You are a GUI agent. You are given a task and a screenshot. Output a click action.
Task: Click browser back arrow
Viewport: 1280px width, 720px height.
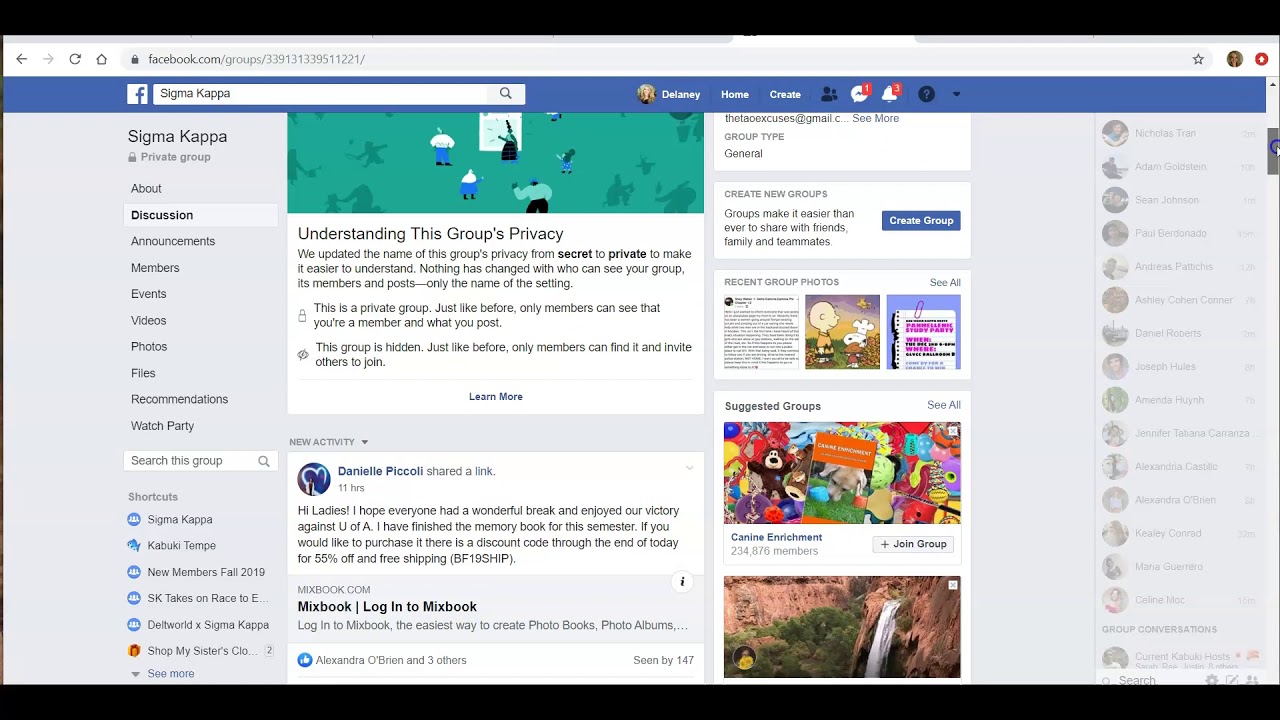(x=21, y=59)
